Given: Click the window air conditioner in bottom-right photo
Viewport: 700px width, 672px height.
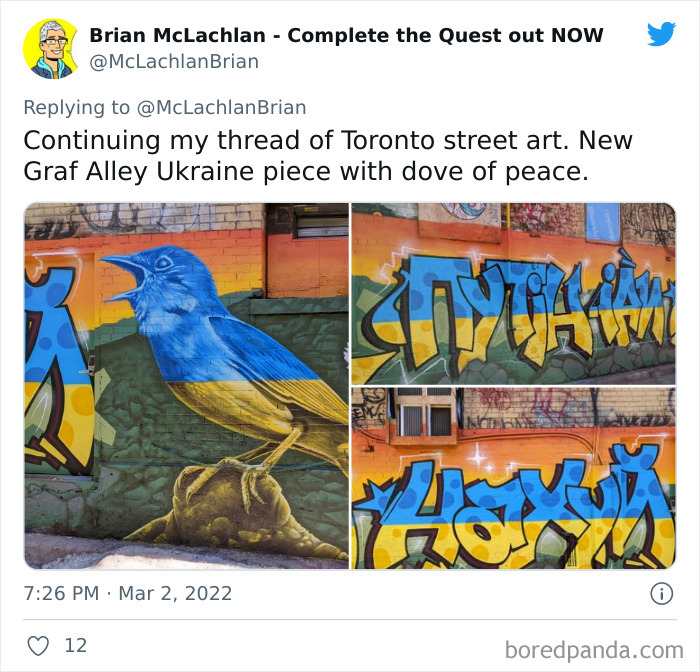Looking at the screenshot, I should click(424, 414).
